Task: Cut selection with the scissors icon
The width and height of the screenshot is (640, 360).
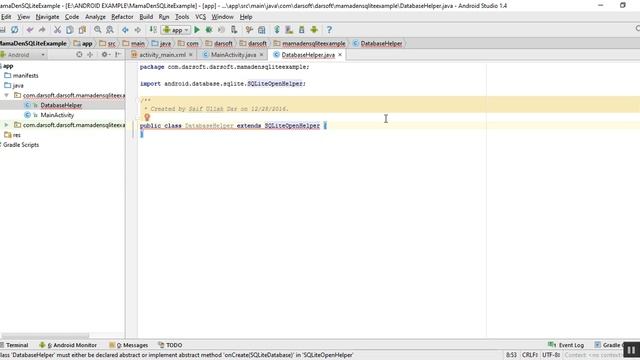Action: click(57, 30)
